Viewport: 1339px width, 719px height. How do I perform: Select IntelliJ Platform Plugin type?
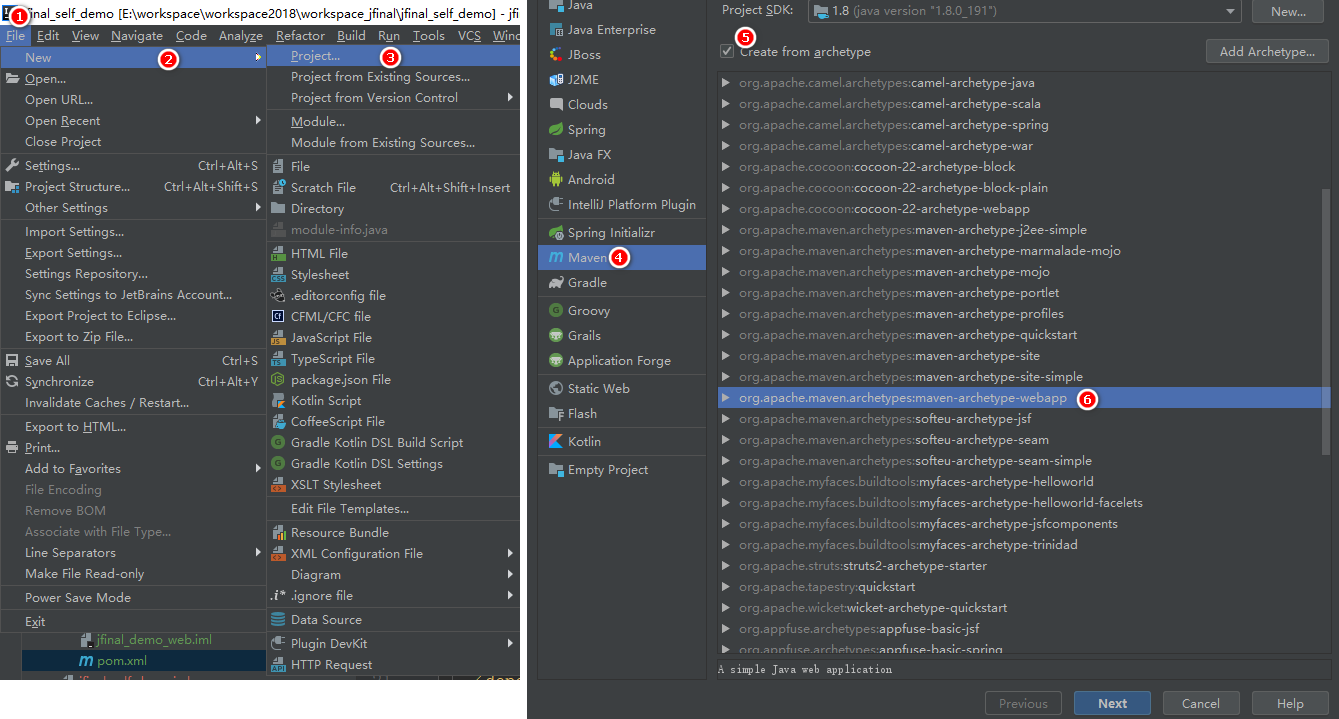tap(621, 204)
